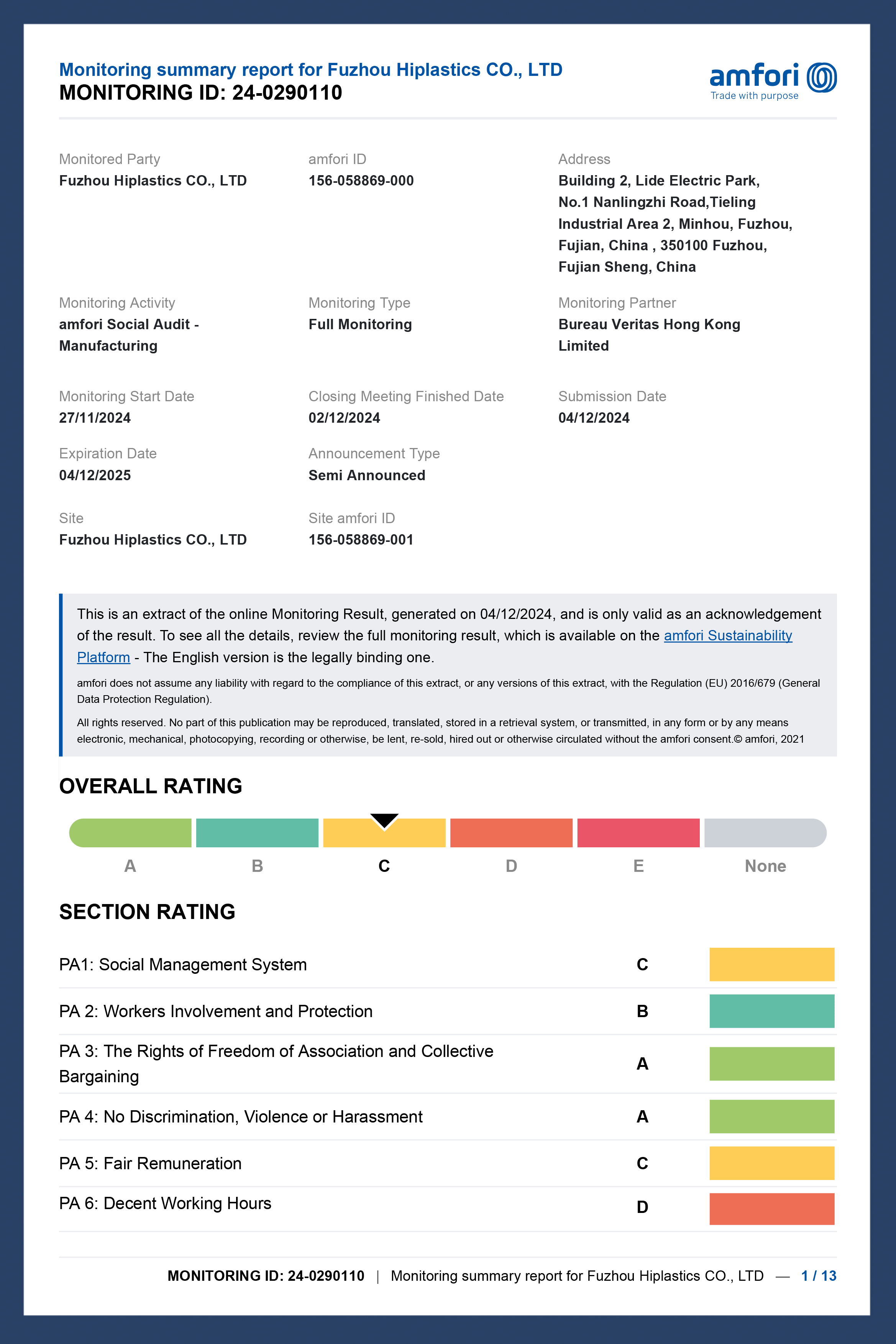Select the teal B overall rating segment
Viewport: 896px width, 1344px height.
click(x=257, y=832)
